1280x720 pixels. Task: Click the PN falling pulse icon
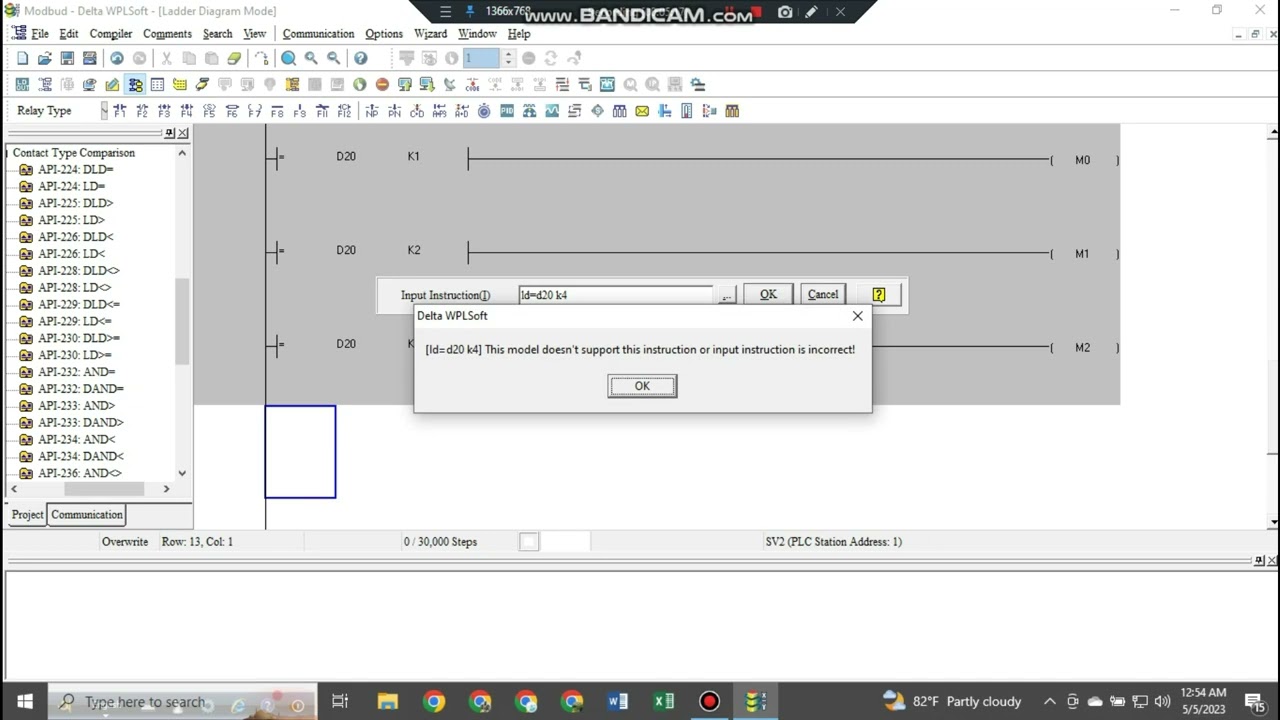394,111
